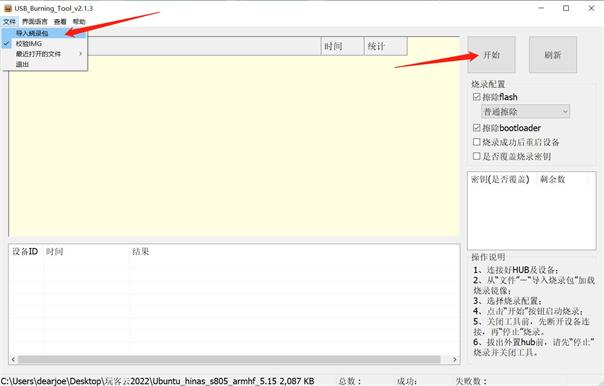Uncheck the 擦除flash checkbox
Viewport: 604px width, 386px height.
coord(477,97)
